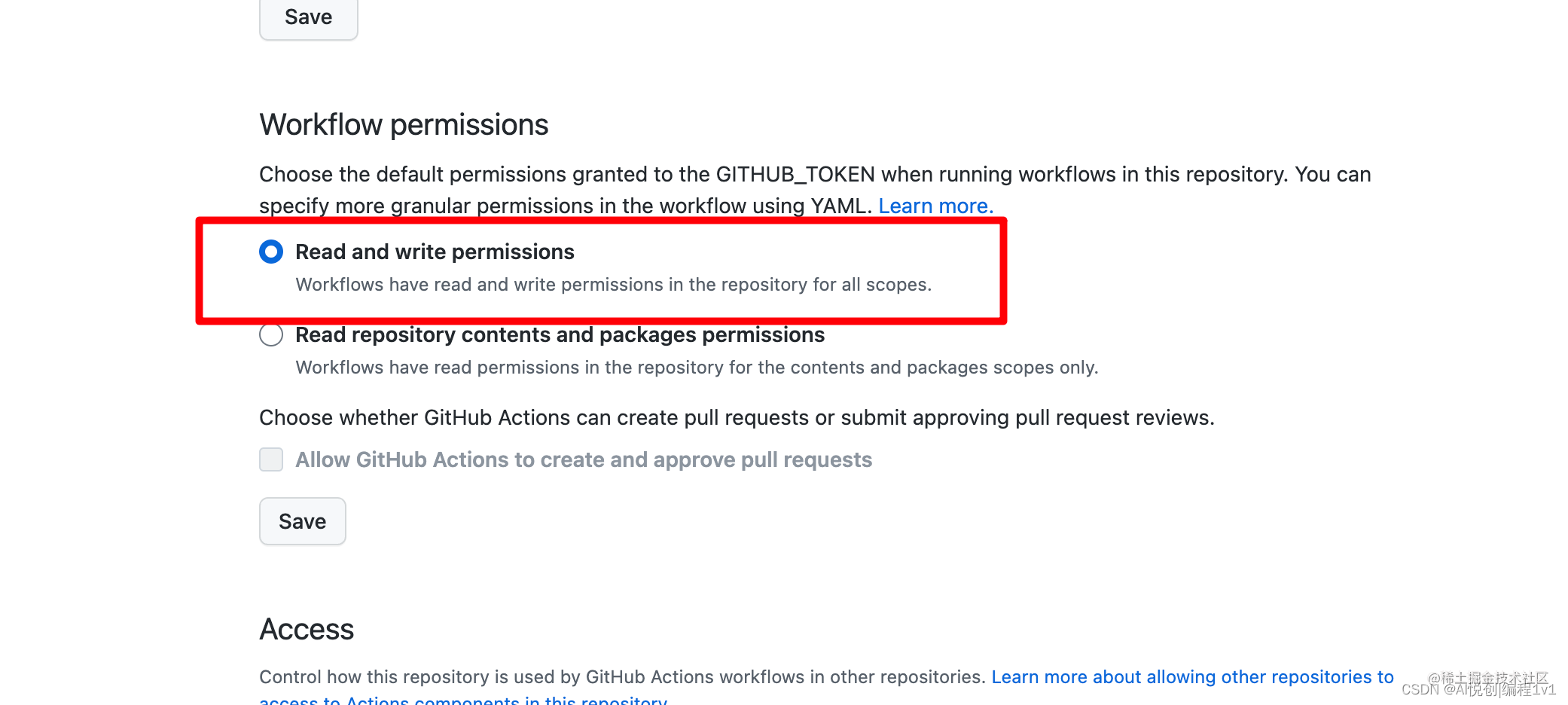This screenshot has height=705, width=1568.
Task: Click inside the red highlighted permissions box
Action: click(601, 271)
